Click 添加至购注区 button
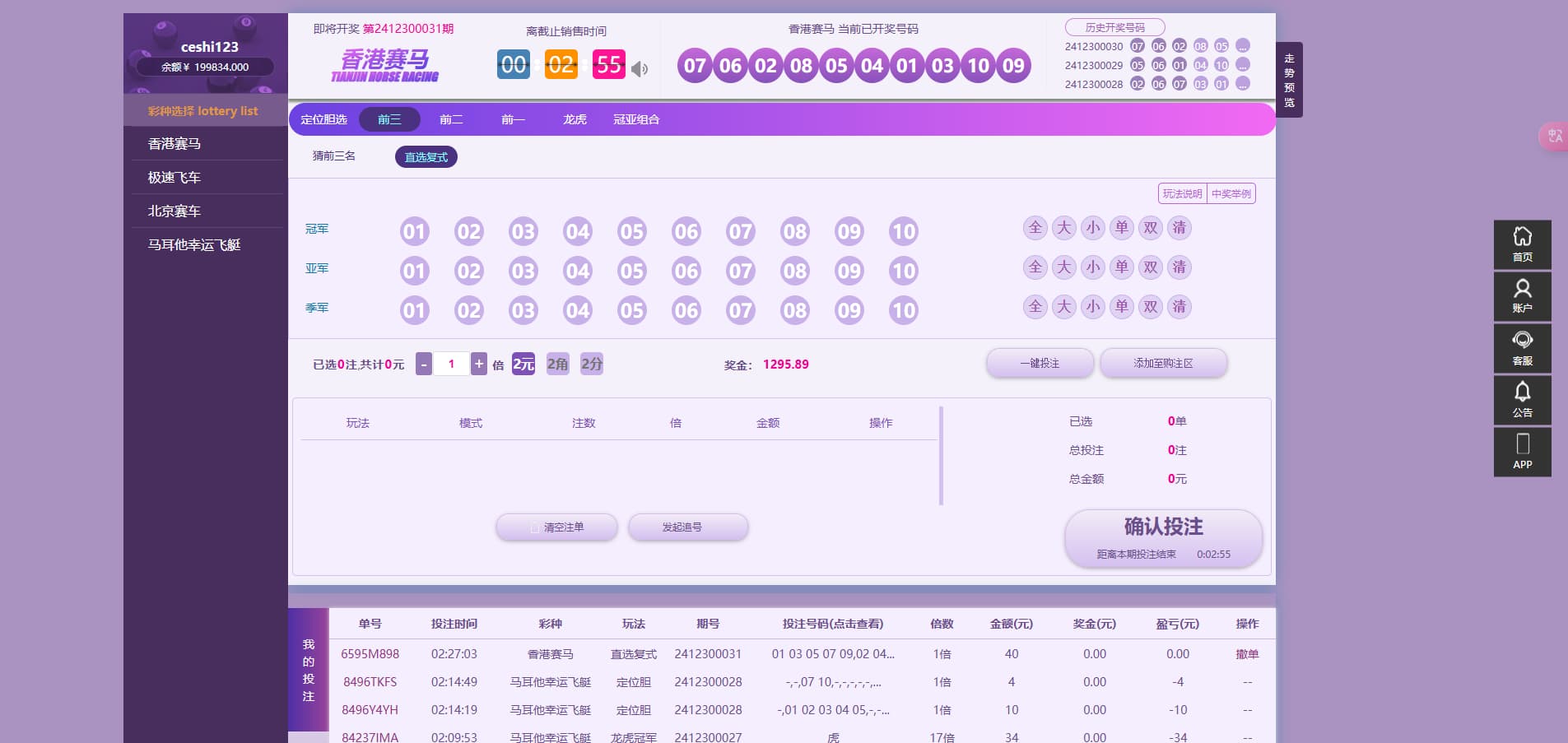Viewport: 1568px width, 743px height. click(x=1163, y=363)
